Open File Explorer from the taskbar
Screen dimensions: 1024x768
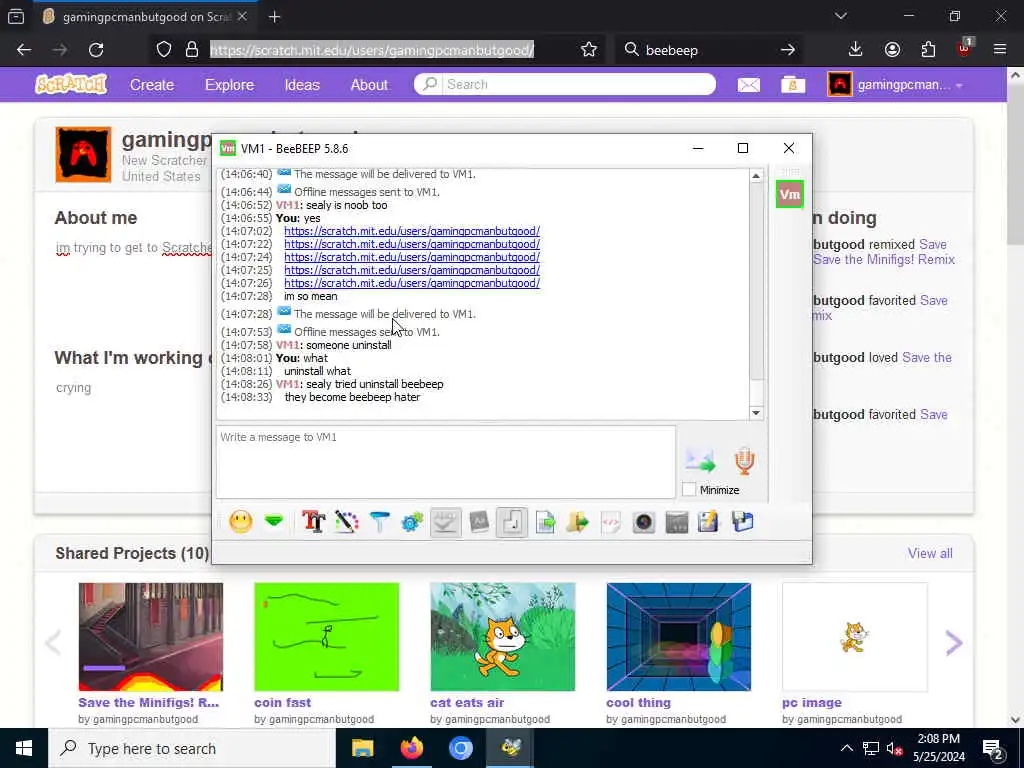tap(362, 748)
